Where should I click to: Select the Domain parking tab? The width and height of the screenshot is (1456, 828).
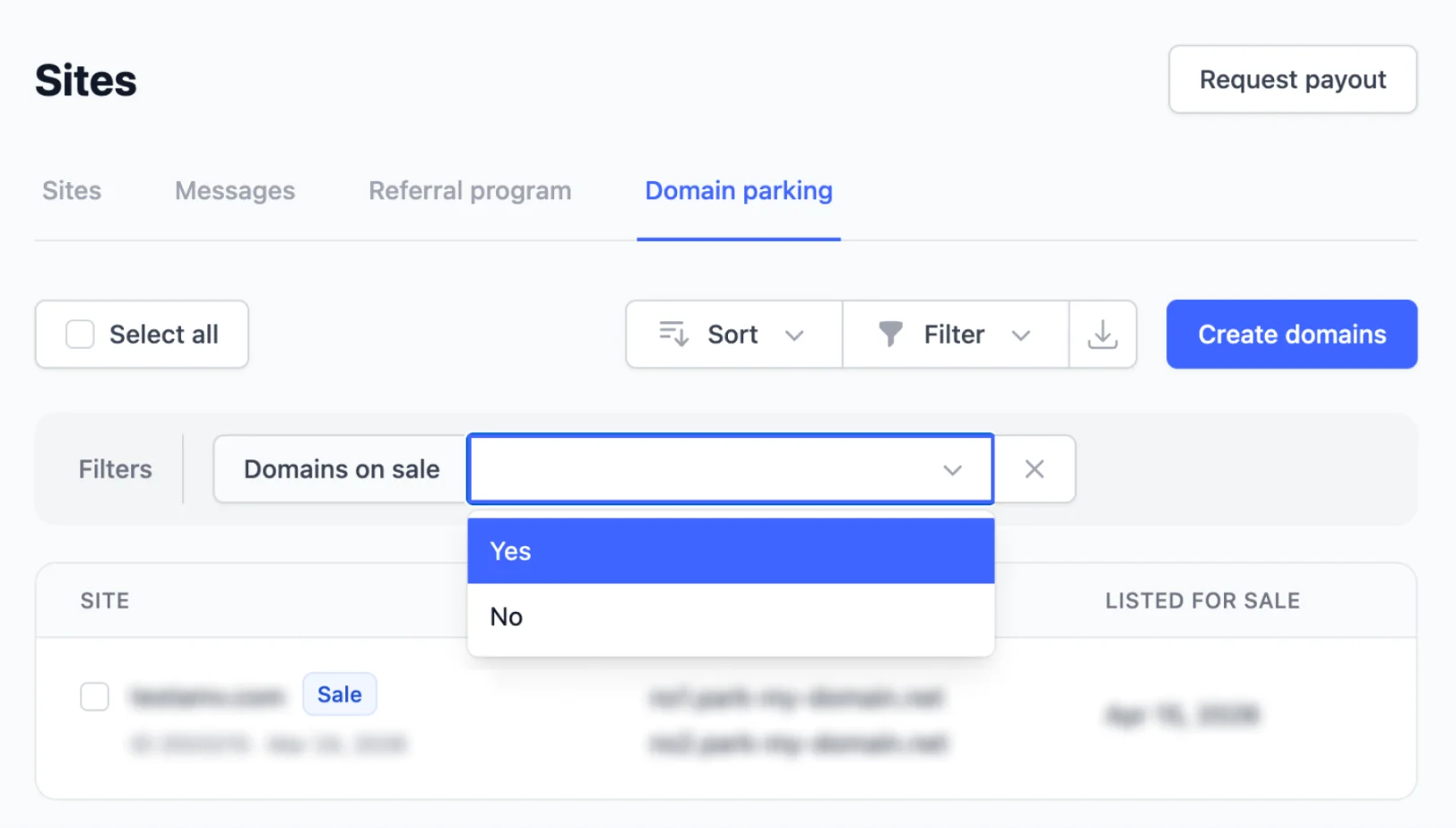(739, 191)
